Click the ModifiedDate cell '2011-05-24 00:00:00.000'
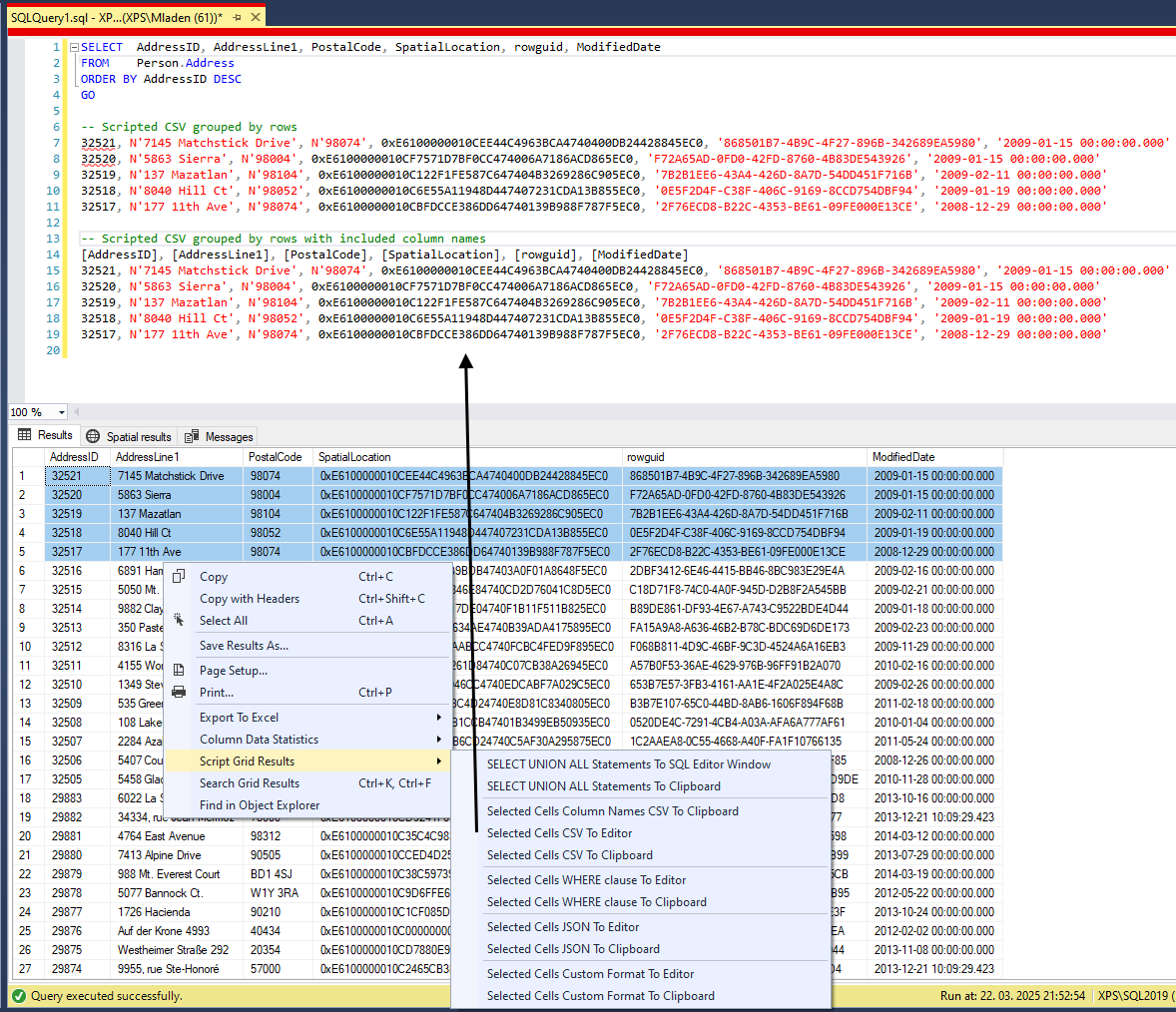Image resolution: width=1176 pixels, height=1012 pixels. point(934,742)
